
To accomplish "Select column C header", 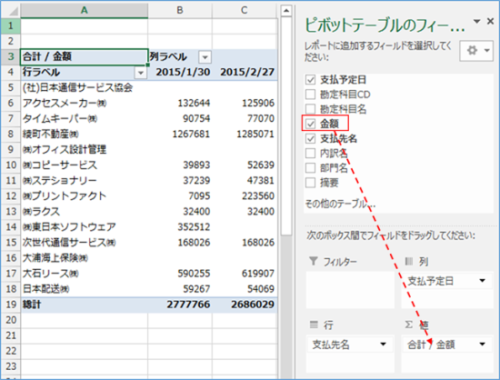I will pyautogui.click(x=244, y=10).
